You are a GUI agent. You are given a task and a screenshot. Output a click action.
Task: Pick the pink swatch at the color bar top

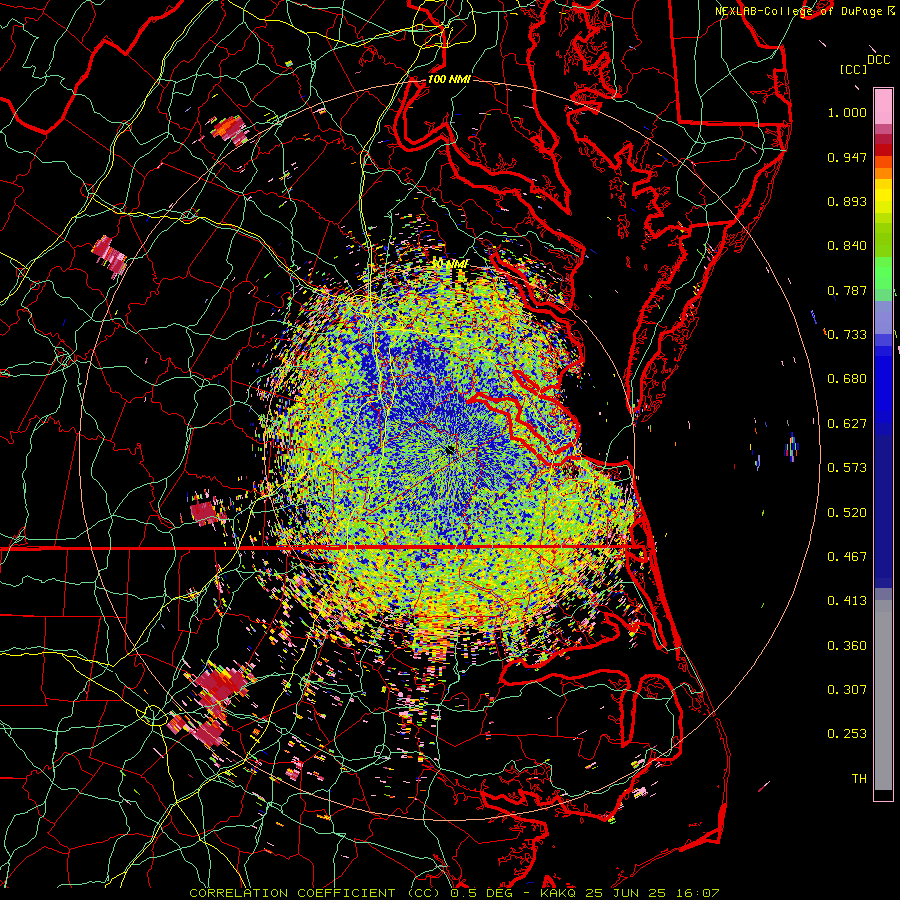883,106
